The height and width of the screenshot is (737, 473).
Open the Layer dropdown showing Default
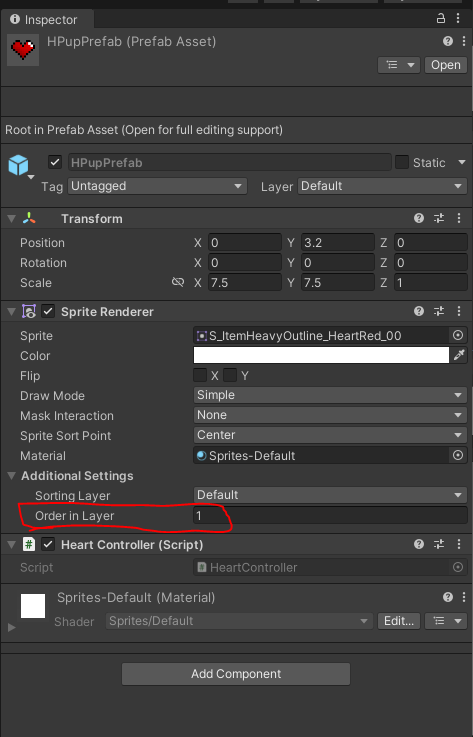(x=382, y=186)
